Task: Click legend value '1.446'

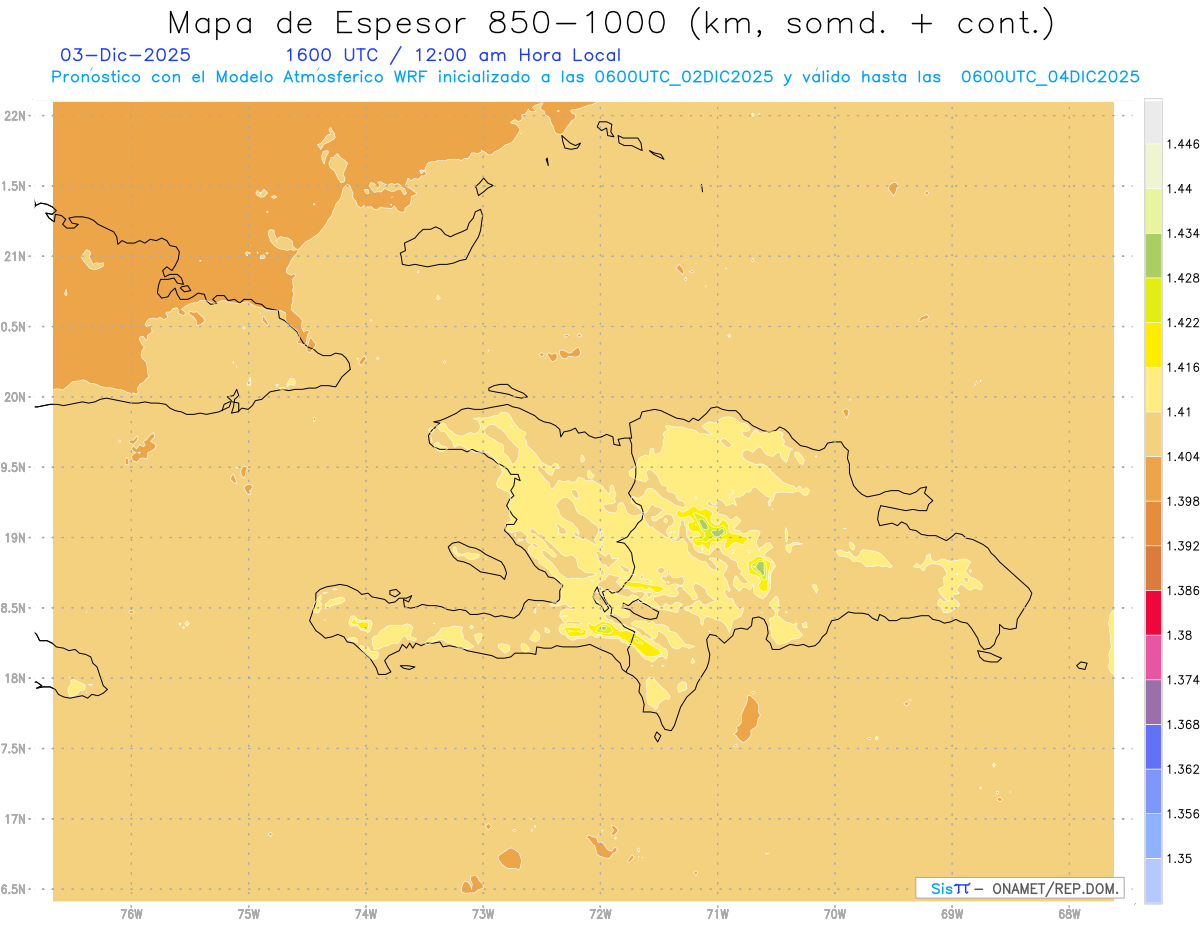Action: [1185, 144]
